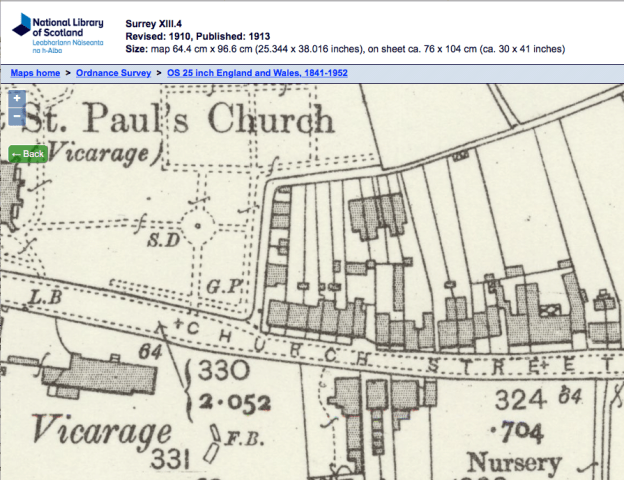Click the Surrey XIII.4 map title
The width and height of the screenshot is (624, 480).
coord(155,22)
